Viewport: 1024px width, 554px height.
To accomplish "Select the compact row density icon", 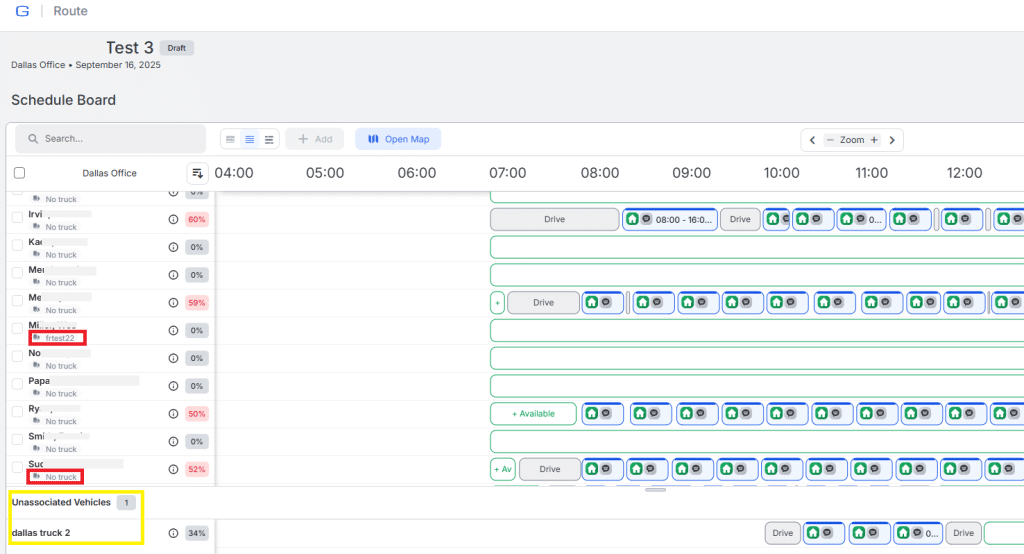I will click(x=230, y=139).
